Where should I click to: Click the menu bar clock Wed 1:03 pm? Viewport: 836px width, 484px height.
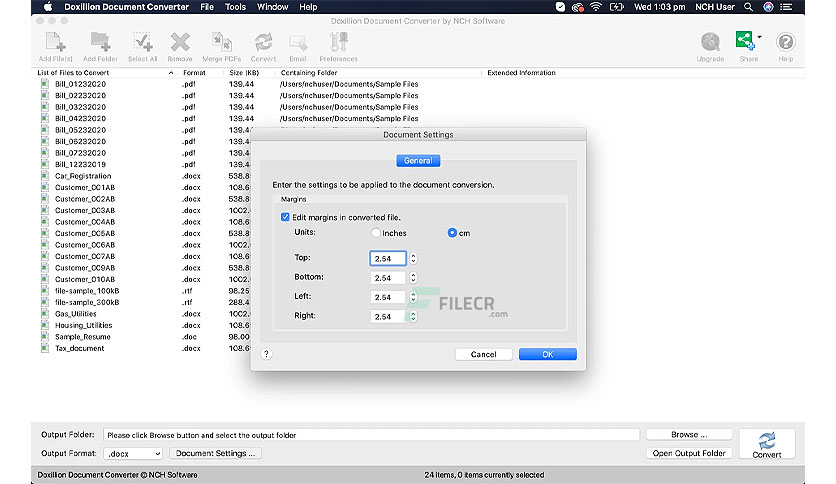point(659,7)
